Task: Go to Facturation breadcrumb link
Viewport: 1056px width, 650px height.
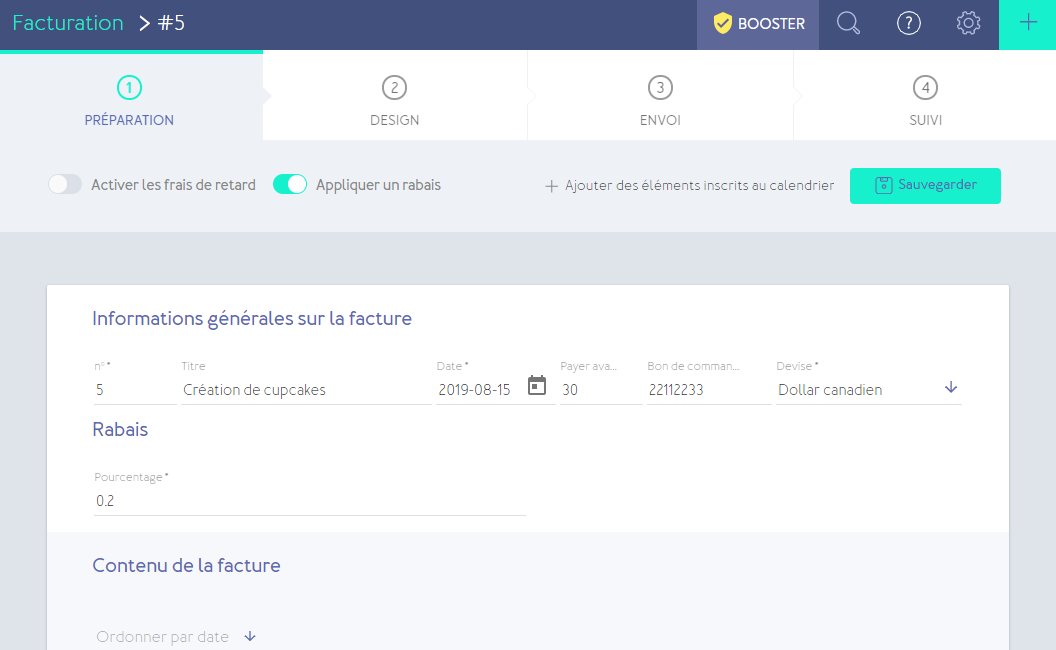Action: pos(68,24)
